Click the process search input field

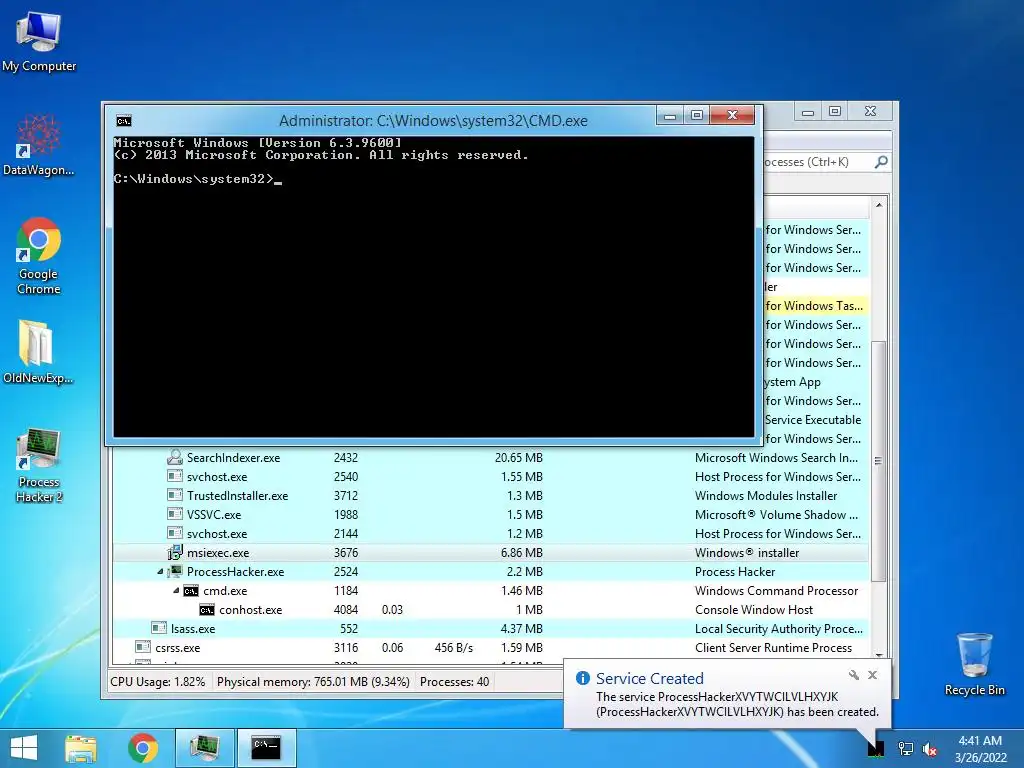tap(816, 161)
